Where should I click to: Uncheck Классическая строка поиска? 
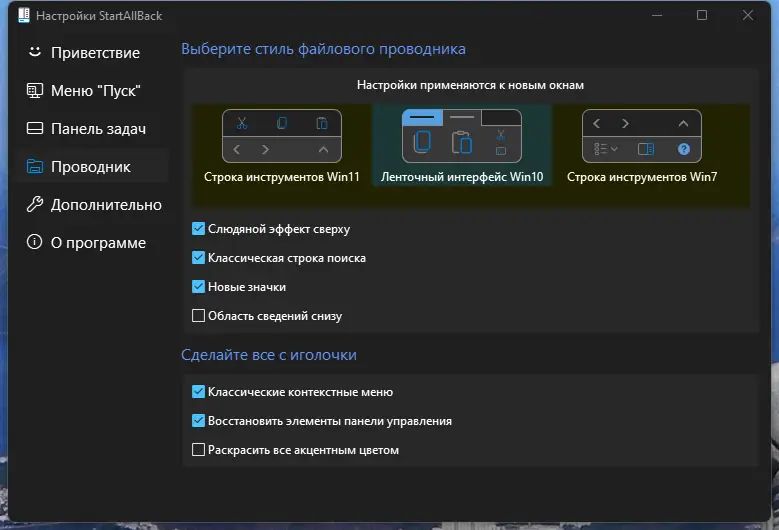pyautogui.click(x=198, y=257)
